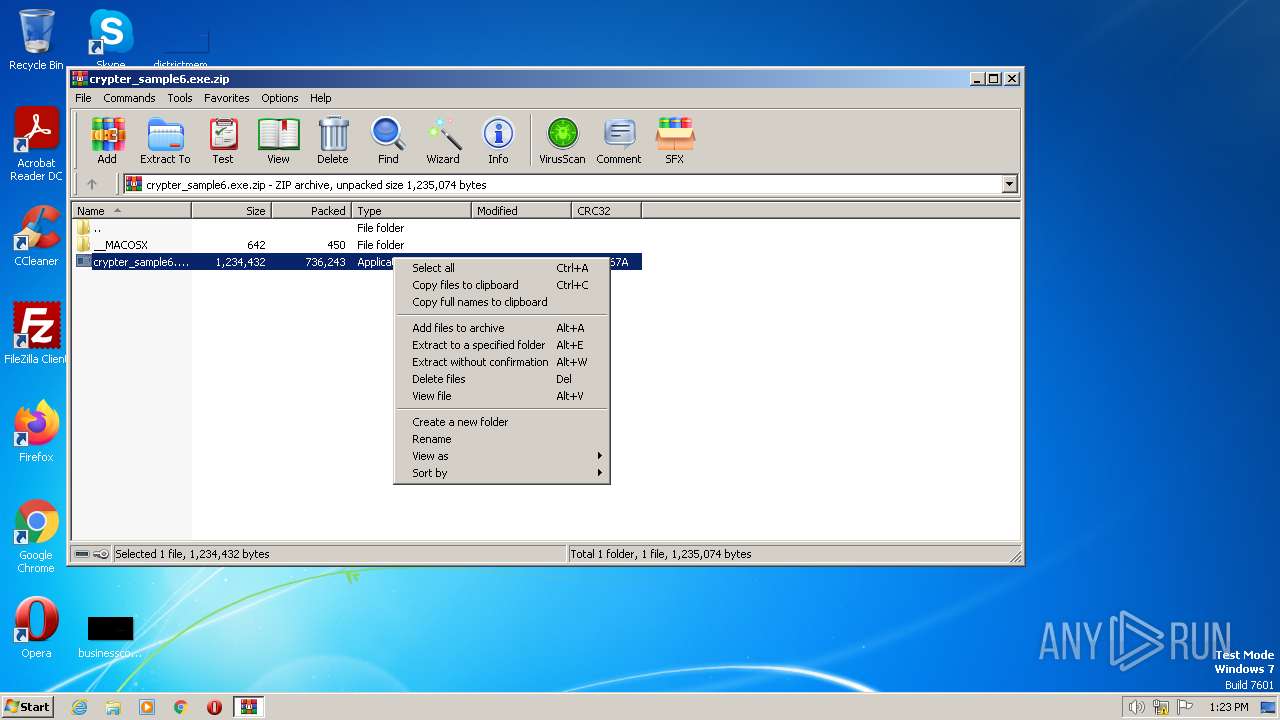
Task: Click the WinRAR taskbar button
Action: pos(248,707)
